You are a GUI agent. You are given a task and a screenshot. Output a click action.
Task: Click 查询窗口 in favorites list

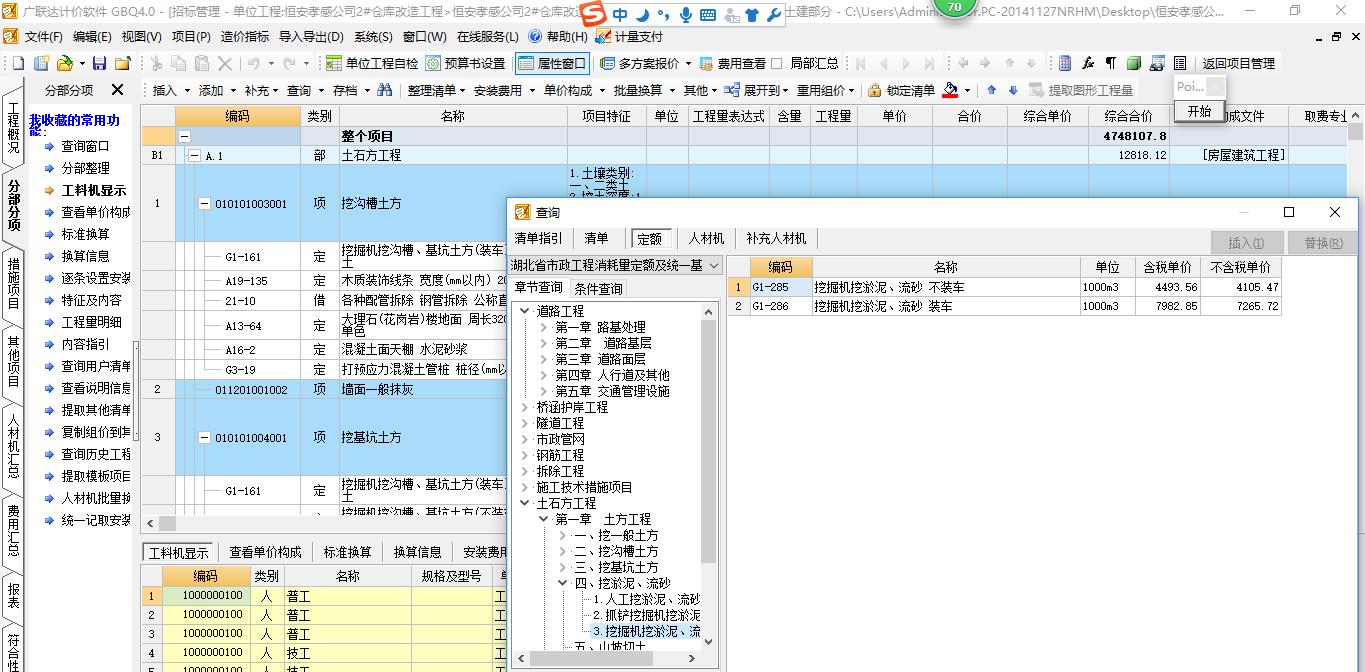pyautogui.click(x=85, y=146)
